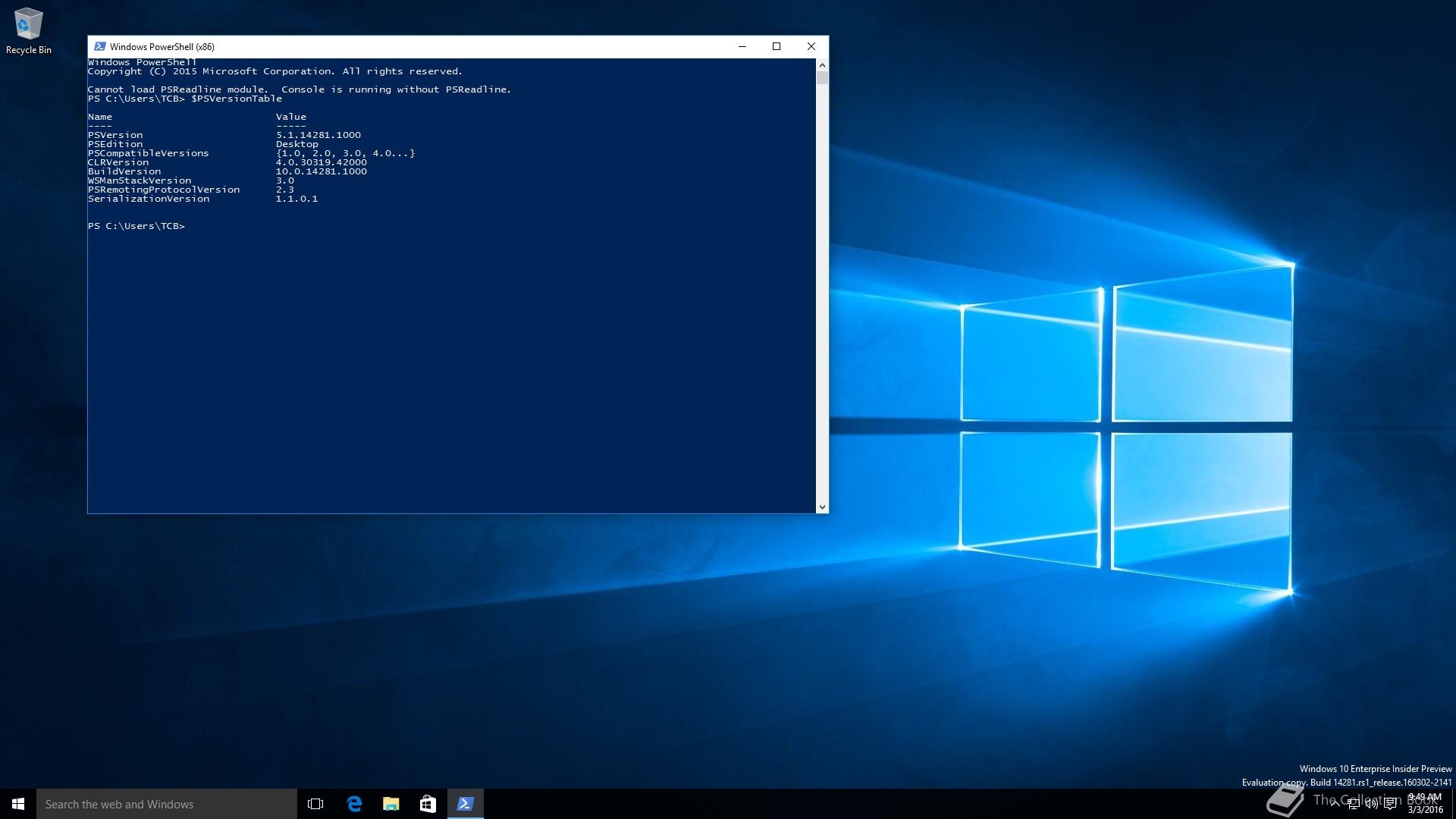The width and height of the screenshot is (1456, 819).
Task: Click the Cannot load PSReadline module message
Action: pos(300,89)
